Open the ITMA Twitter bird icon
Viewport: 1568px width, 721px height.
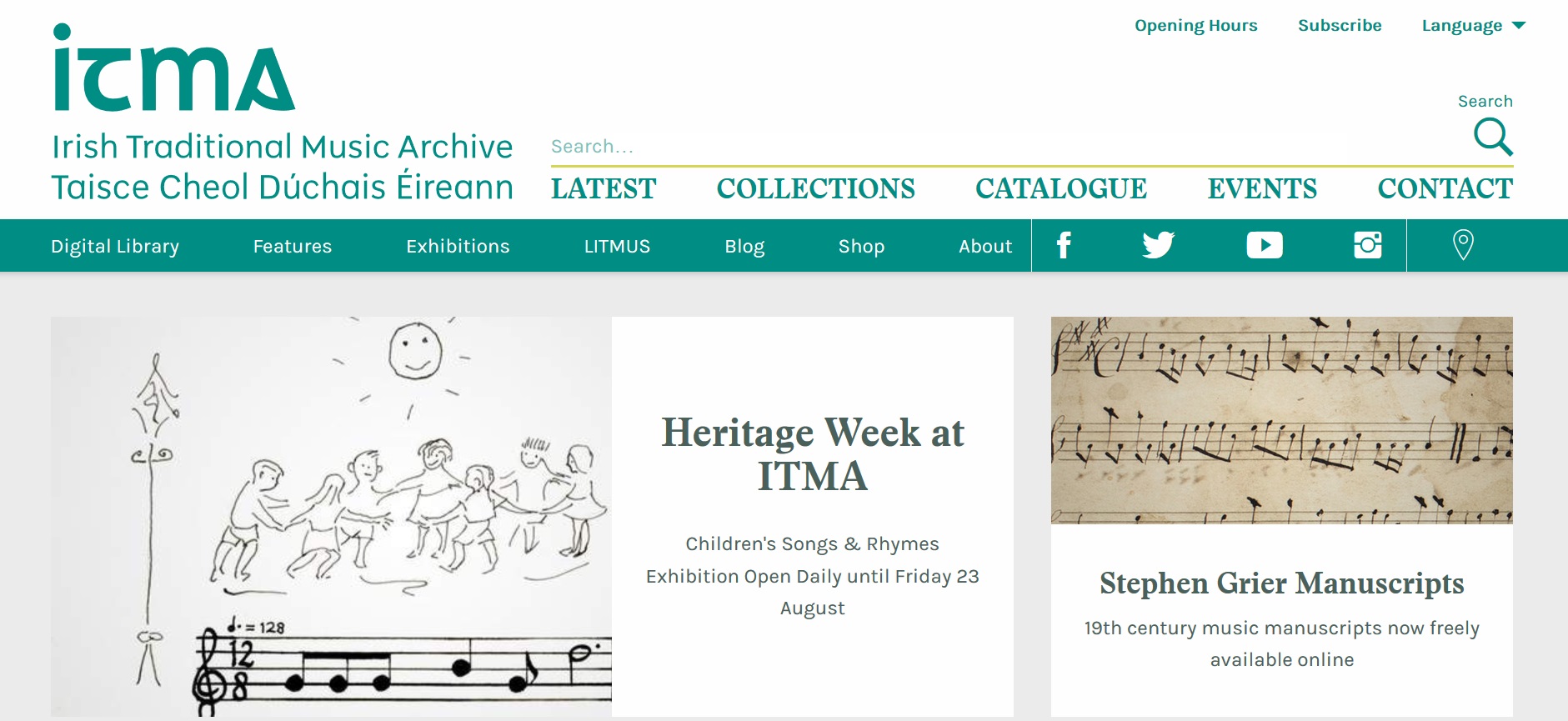[1158, 245]
